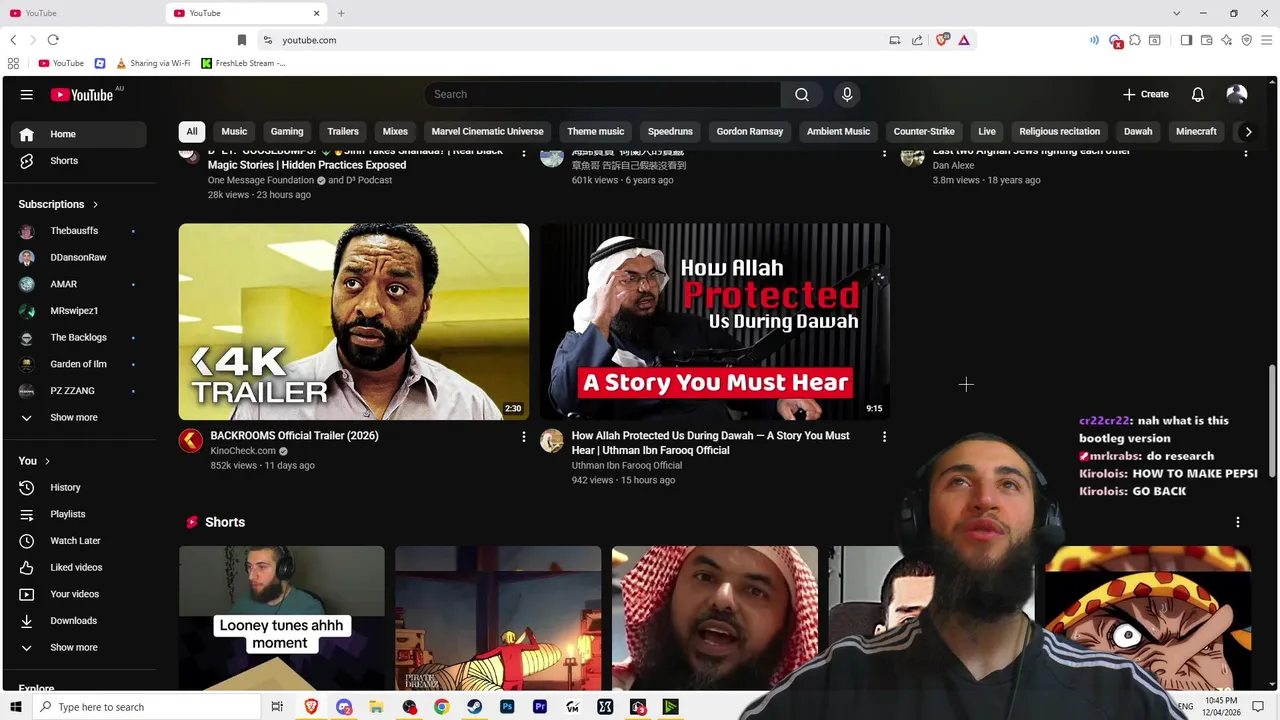Open Watch Later list
The image size is (1280, 720).
(x=79, y=541)
